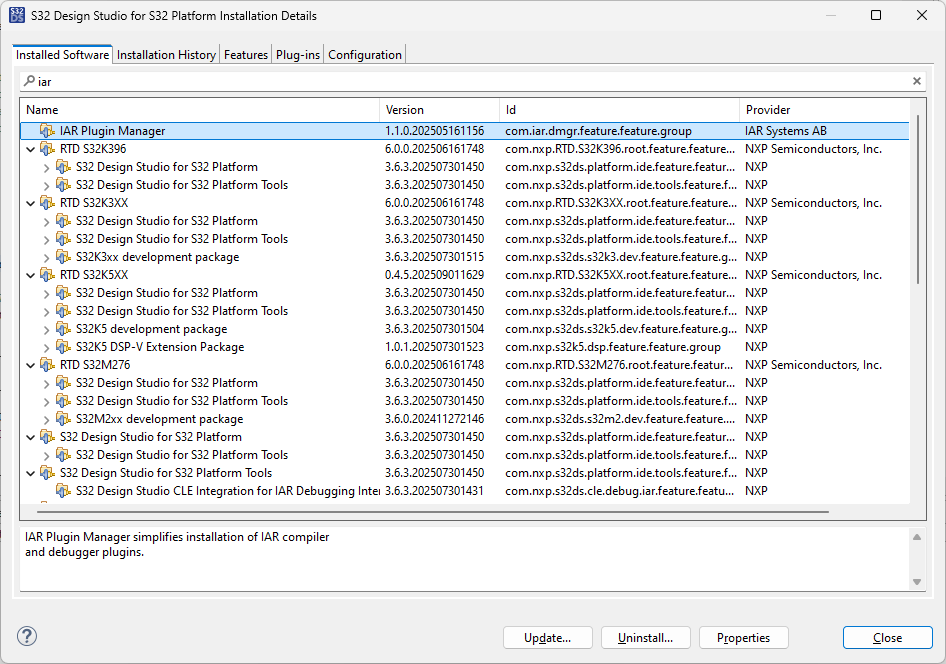This screenshot has width=946, height=664.
Task: Click version cell 1.0.1.202507301523
Action: coord(434,347)
